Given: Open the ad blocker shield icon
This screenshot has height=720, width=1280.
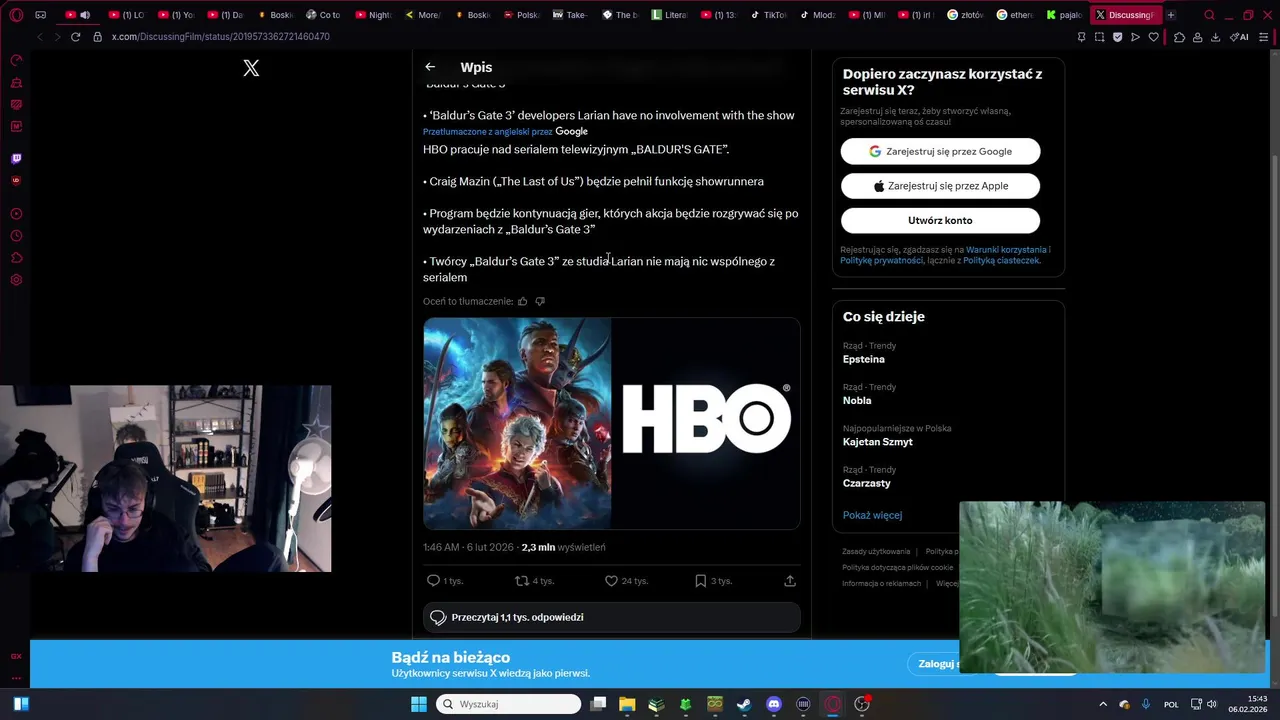Looking at the screenshot, I should tap(1117, 37).
